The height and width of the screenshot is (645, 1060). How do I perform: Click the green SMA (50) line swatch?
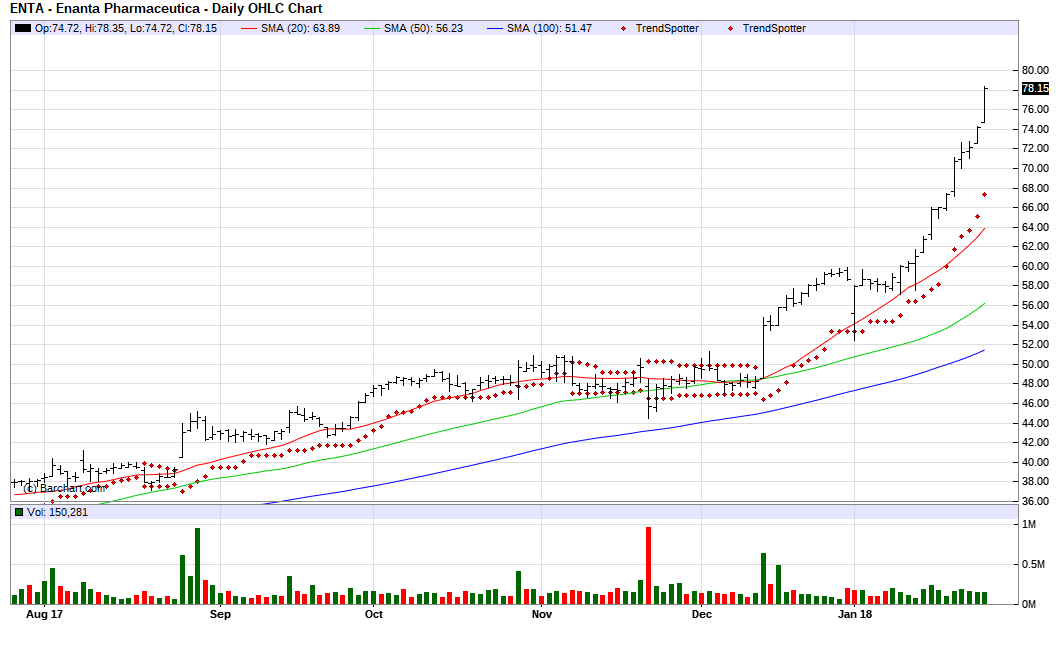pos(372,28)
